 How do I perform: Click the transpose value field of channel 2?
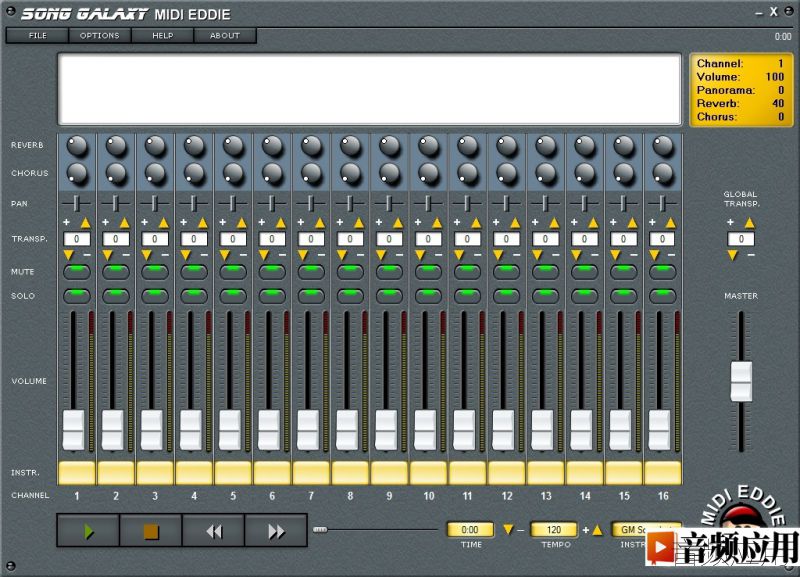(116, 239)
